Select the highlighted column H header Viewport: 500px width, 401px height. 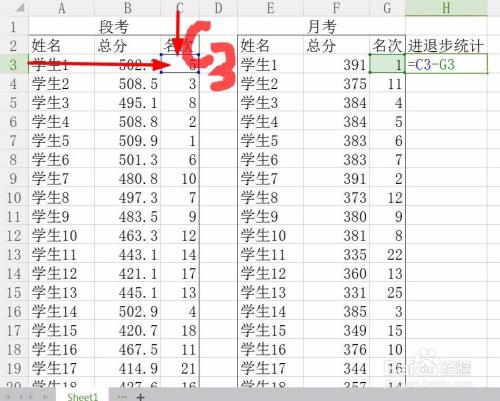point(446,8)
